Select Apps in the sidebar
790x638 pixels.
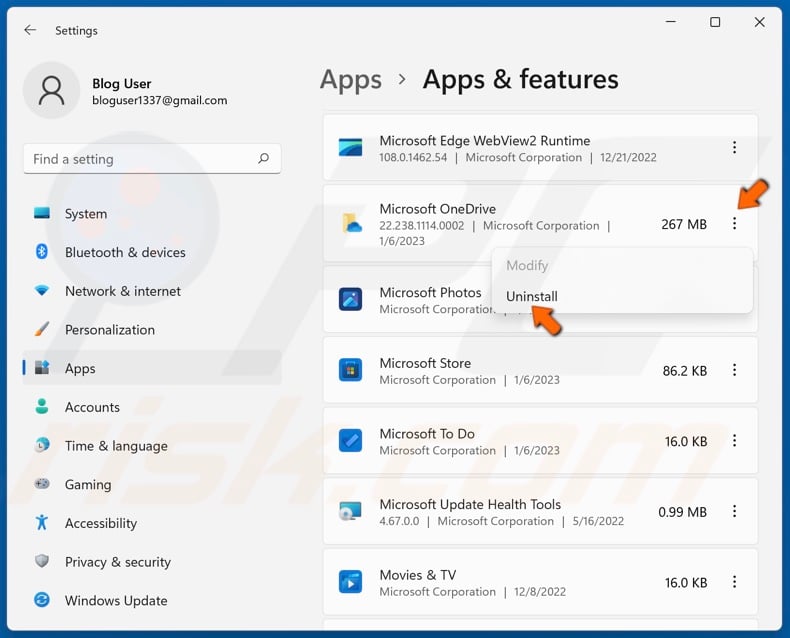152,368
